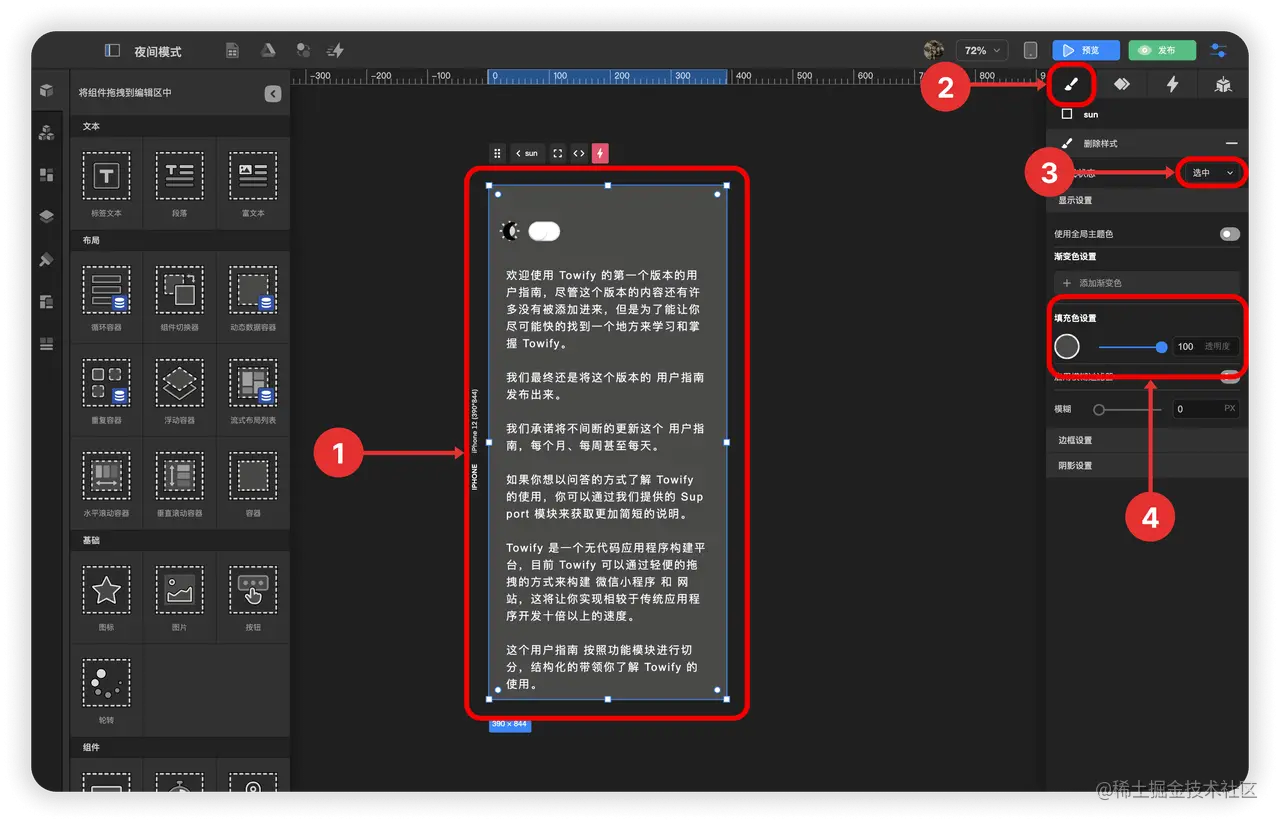The image size is (1280, 823).
Task: Open the double-diamond tab in right panel
Action: point(1122,85)
